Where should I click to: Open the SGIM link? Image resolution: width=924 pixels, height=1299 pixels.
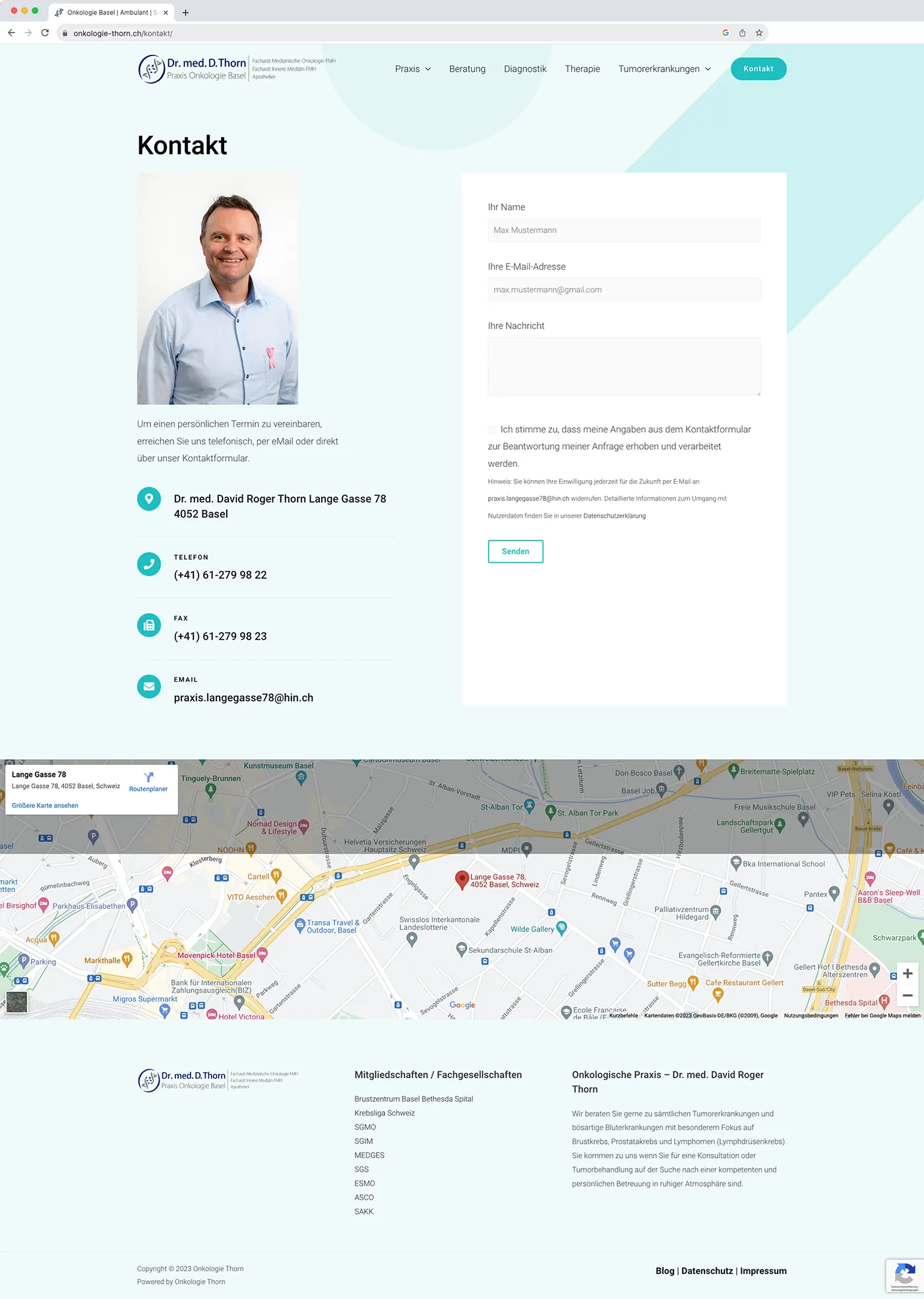(363, 1141)
